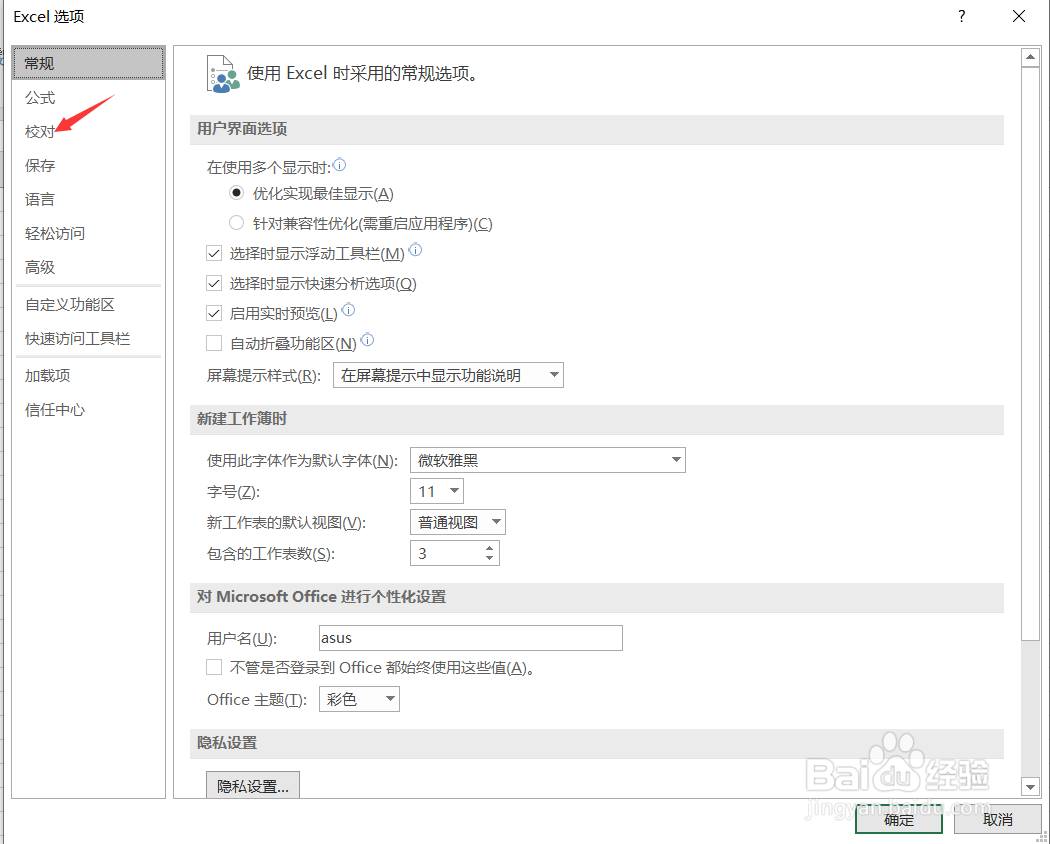Click the 用户名 input field

pos(471,638)
